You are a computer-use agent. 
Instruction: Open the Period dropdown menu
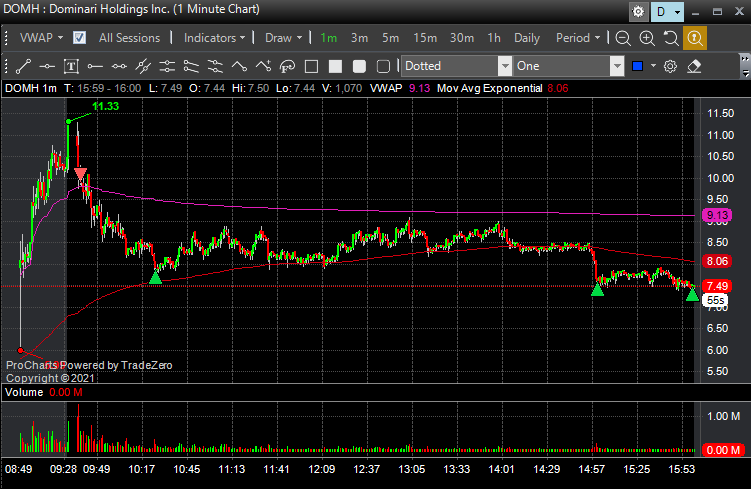[578, 38]
